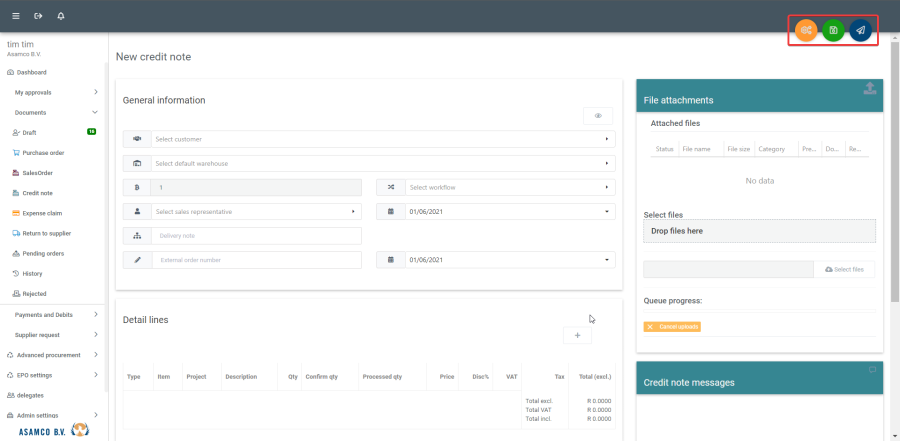Open notifications via the bell icon
The image size is (900, 441).
[x=61, y=16]
